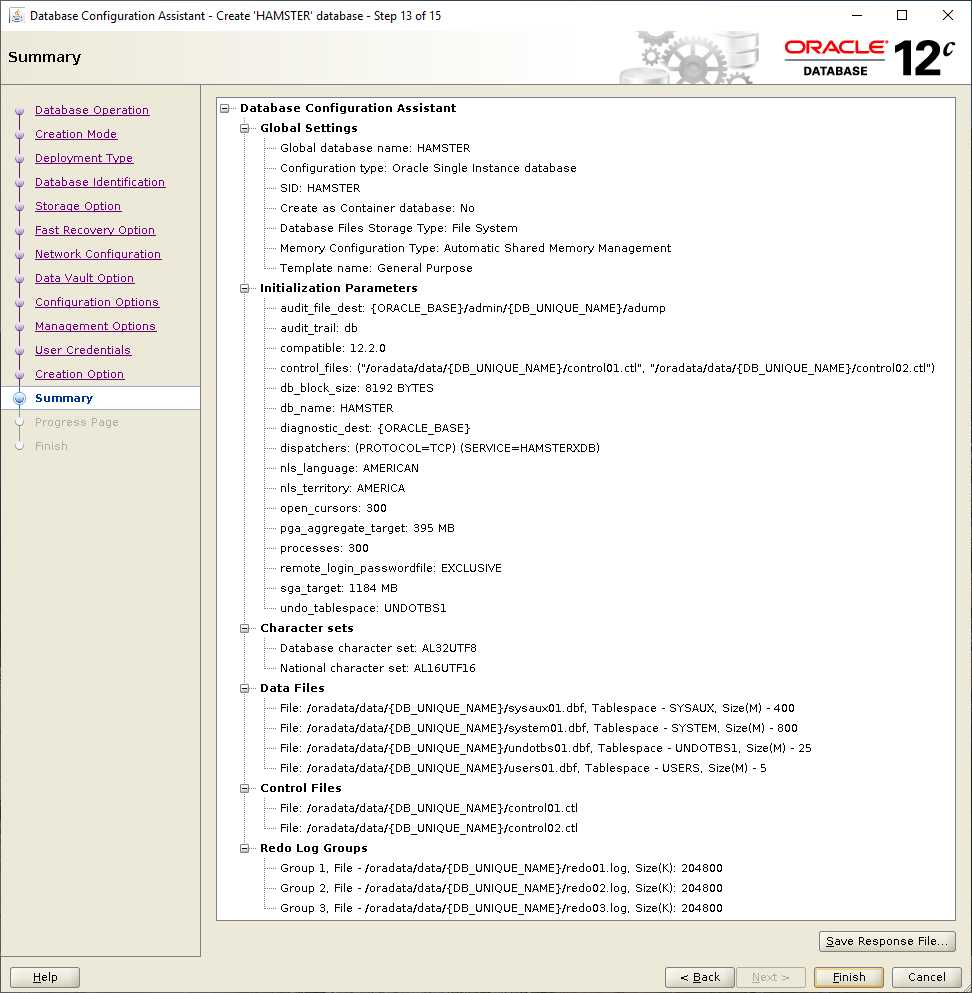Click Finish to create the database
This screenshot has height=993, width=972.
(849, 977)
